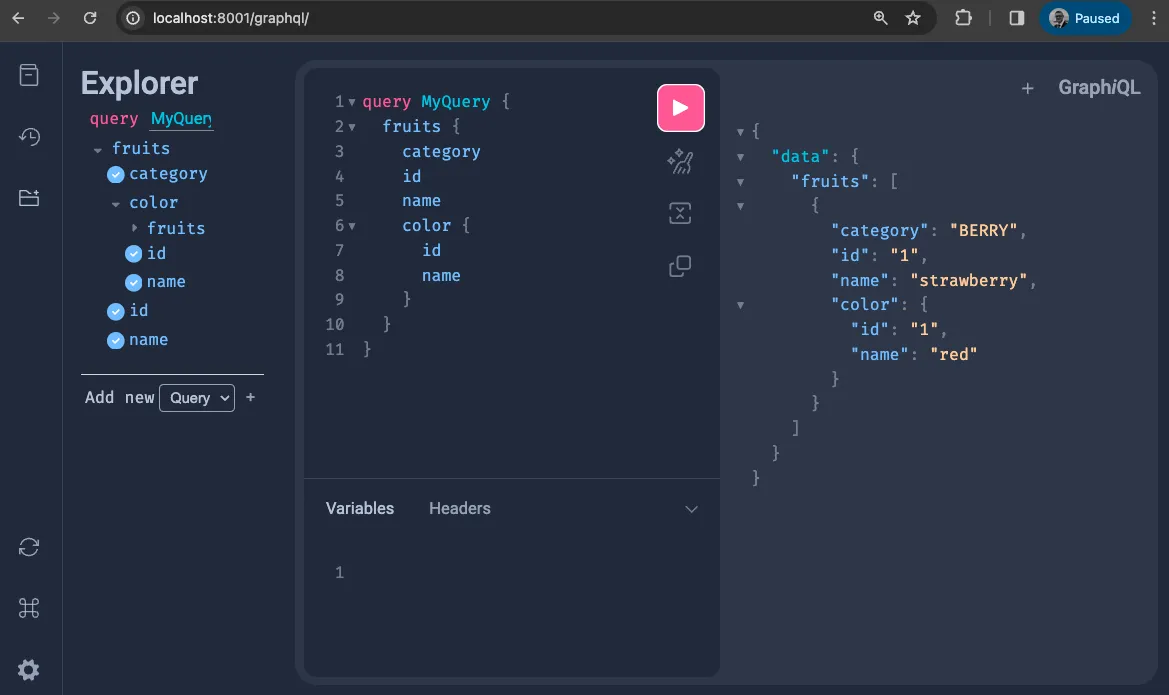
Task: Deselect the name field under color
Action: tap(133, 281)
